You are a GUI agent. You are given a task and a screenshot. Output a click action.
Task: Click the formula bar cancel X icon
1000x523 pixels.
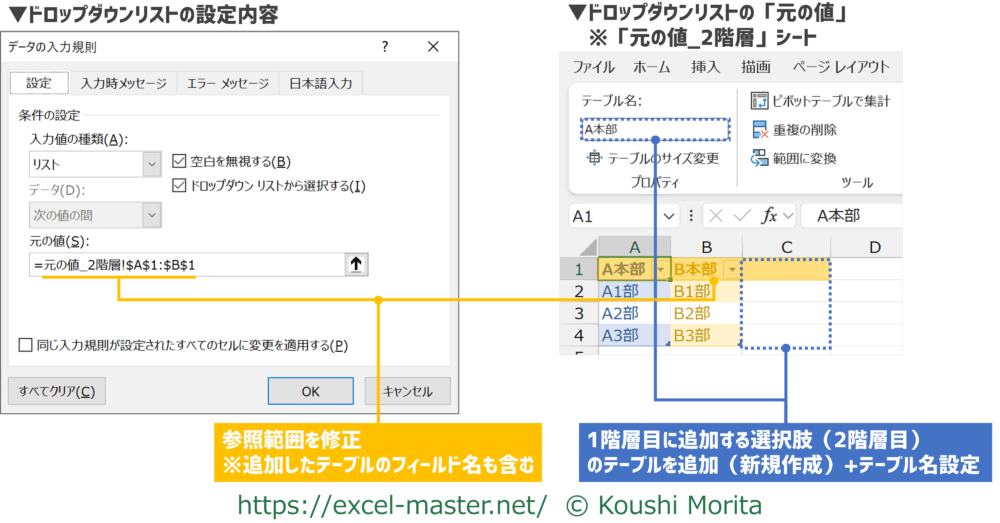(x=716, y=215)
